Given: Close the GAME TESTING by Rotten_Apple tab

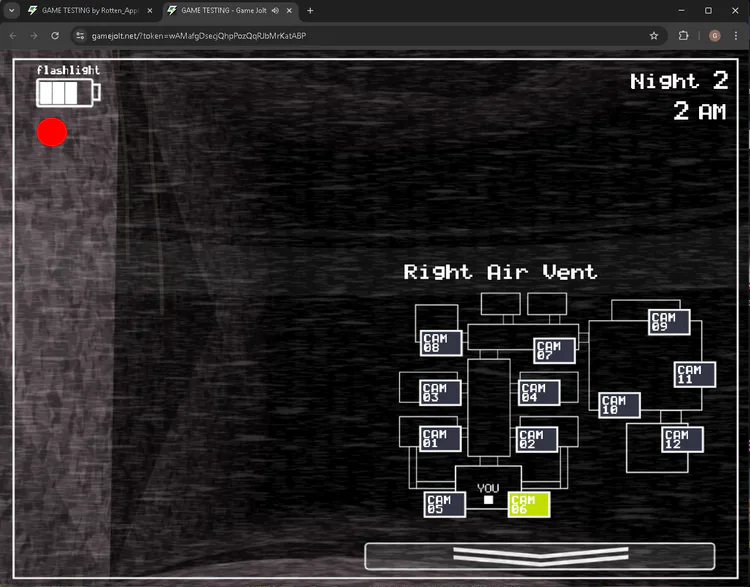Looking at the screenshot, I should 150,11.
